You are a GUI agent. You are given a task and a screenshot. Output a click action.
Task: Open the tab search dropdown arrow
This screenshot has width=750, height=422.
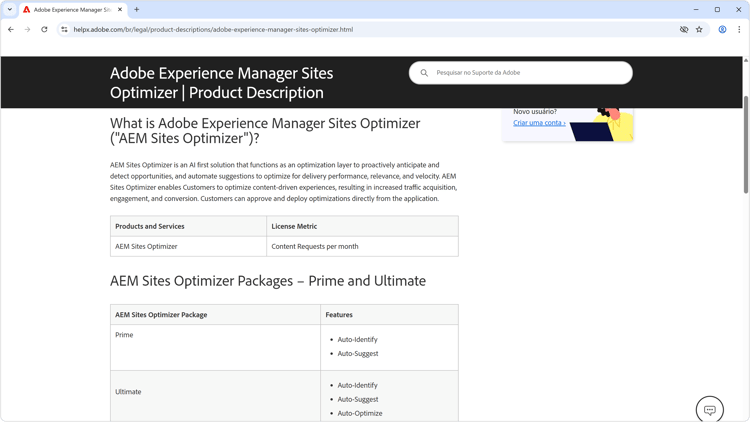click(10, 9)
